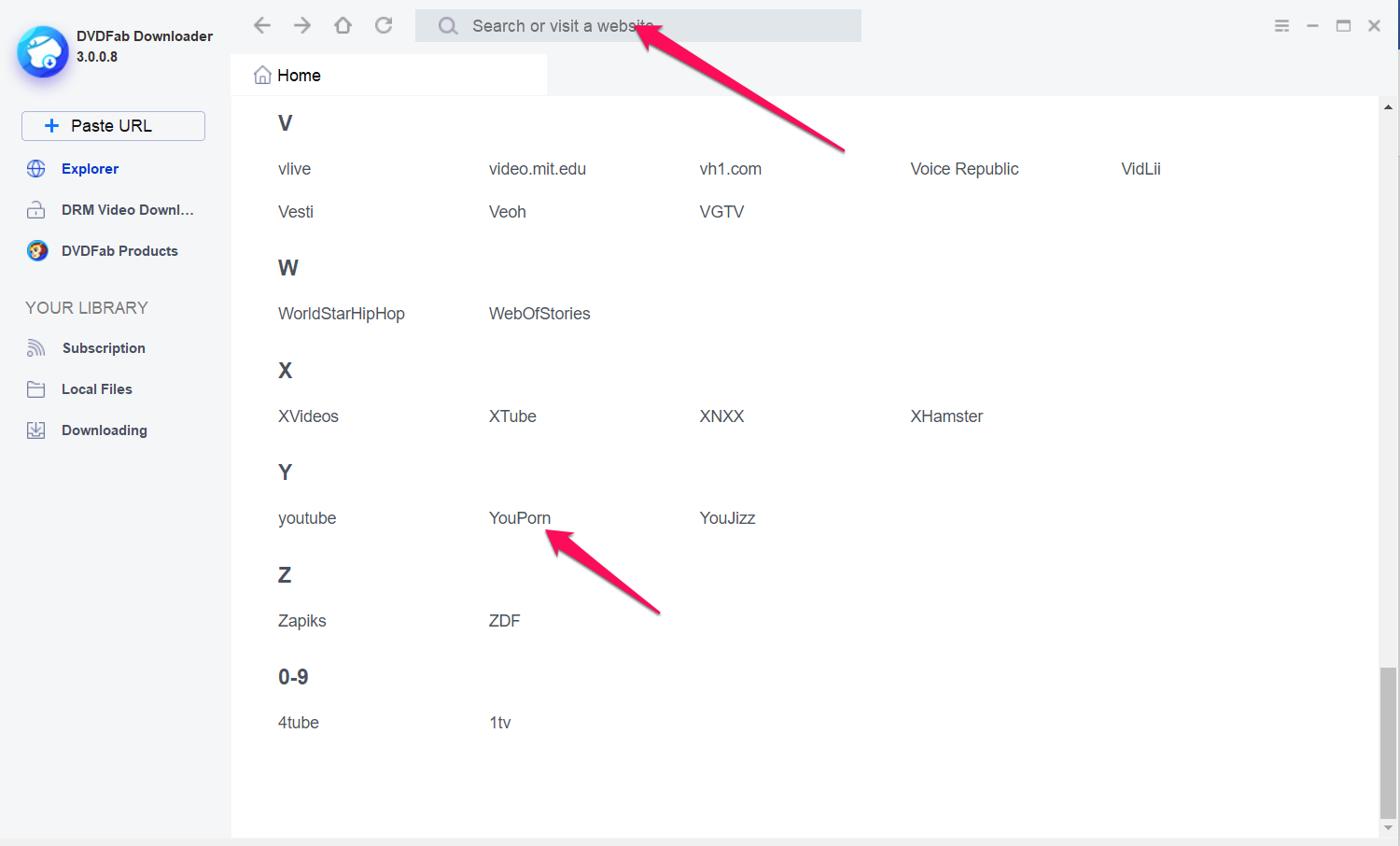Screen dimensions: 1400x846
Task: Minimize the DVDFab window
Action: 1312,26
